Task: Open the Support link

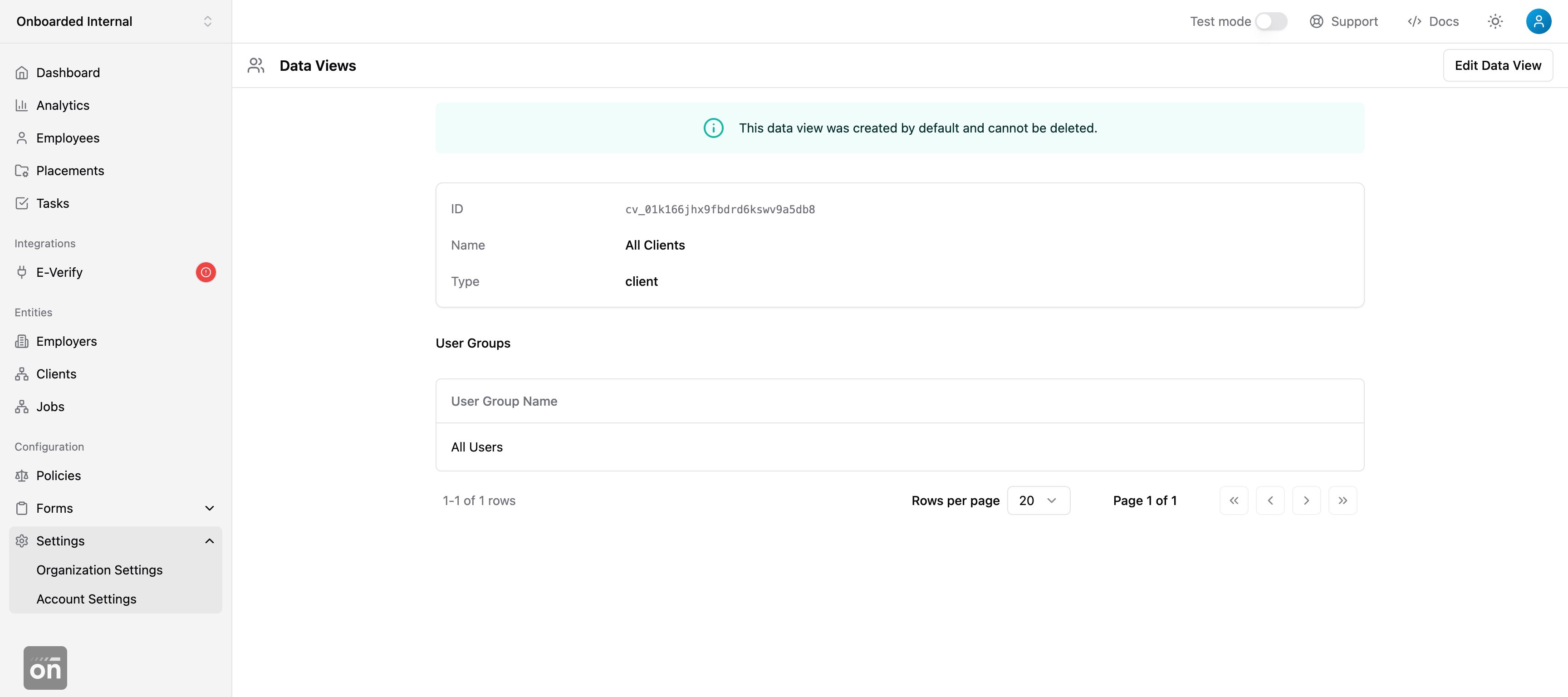Action: [1343, 21]
